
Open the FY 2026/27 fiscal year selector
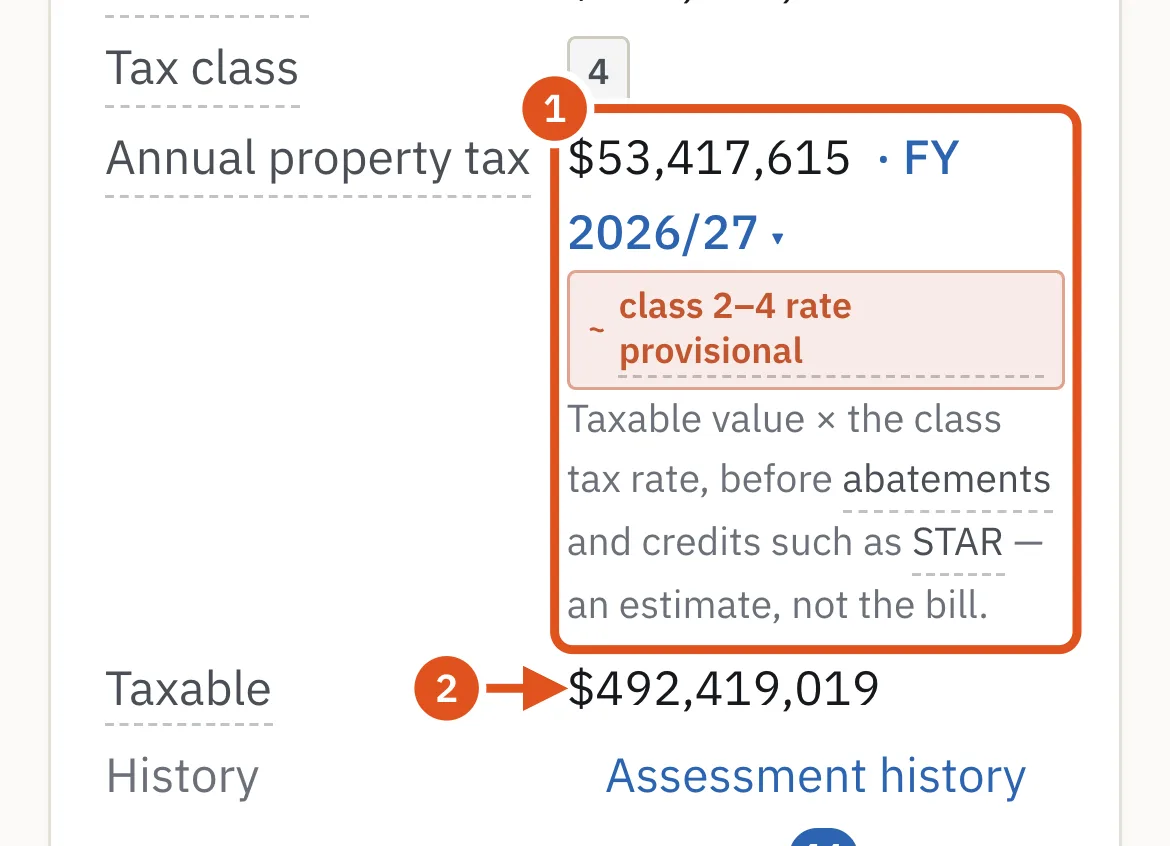[764, 195]
